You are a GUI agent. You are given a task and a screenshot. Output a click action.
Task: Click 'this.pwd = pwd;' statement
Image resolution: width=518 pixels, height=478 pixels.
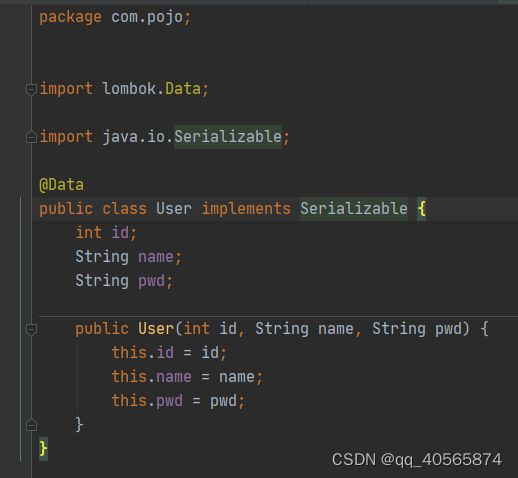[x=178, y=401]
